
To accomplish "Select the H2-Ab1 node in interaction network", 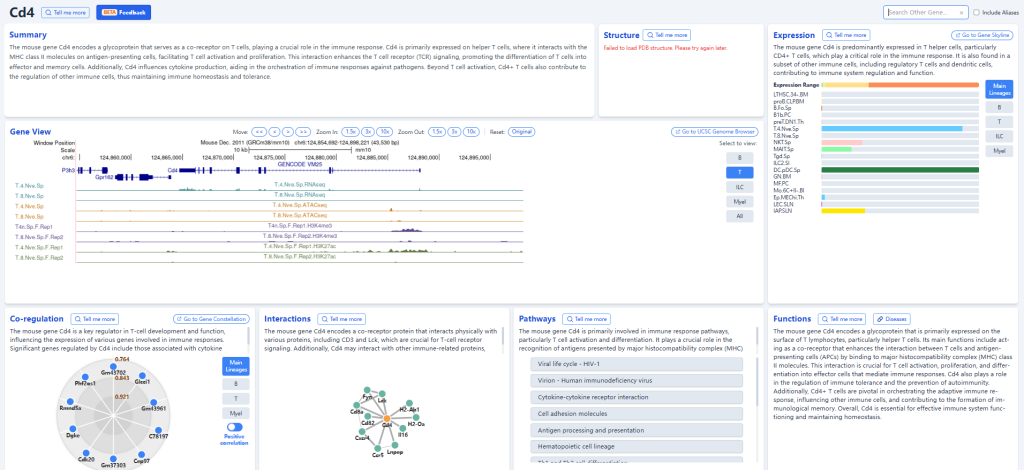I will click(x=409, y=403).
